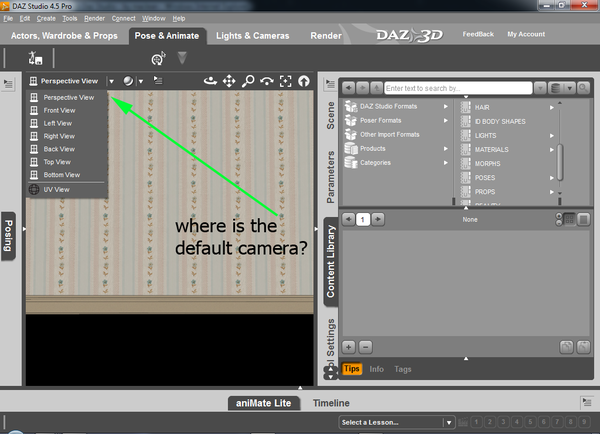Click the reset view up-arrow icon
The image size is (600, 434).
[304, 81]
